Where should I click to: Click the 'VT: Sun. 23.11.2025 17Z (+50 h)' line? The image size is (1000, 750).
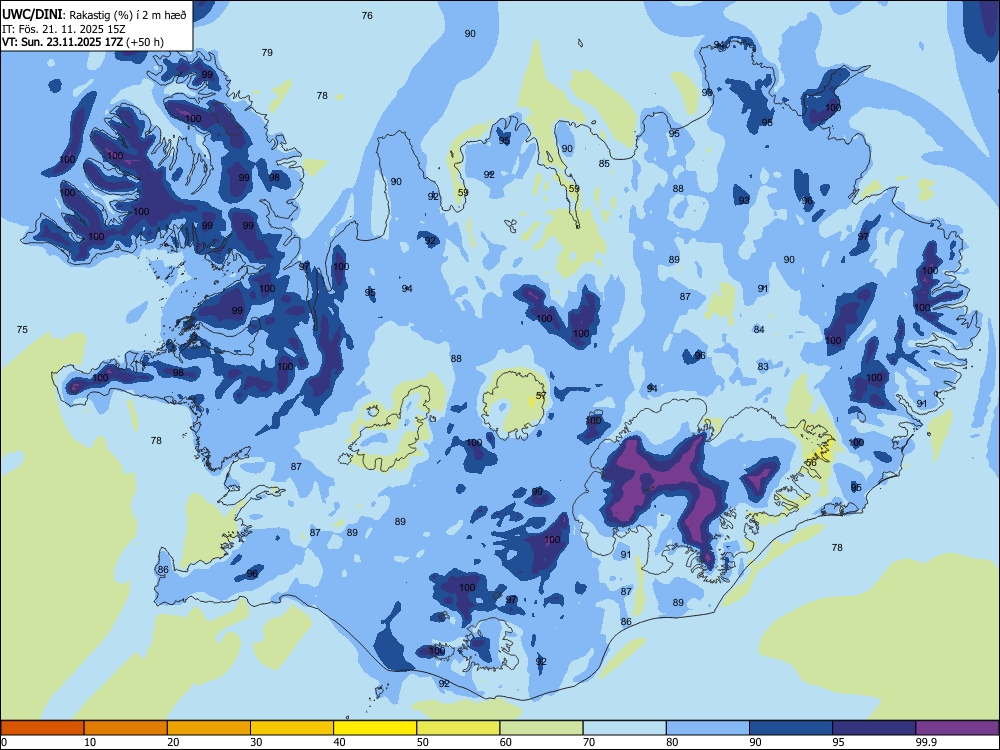click(x=83, y=42)
